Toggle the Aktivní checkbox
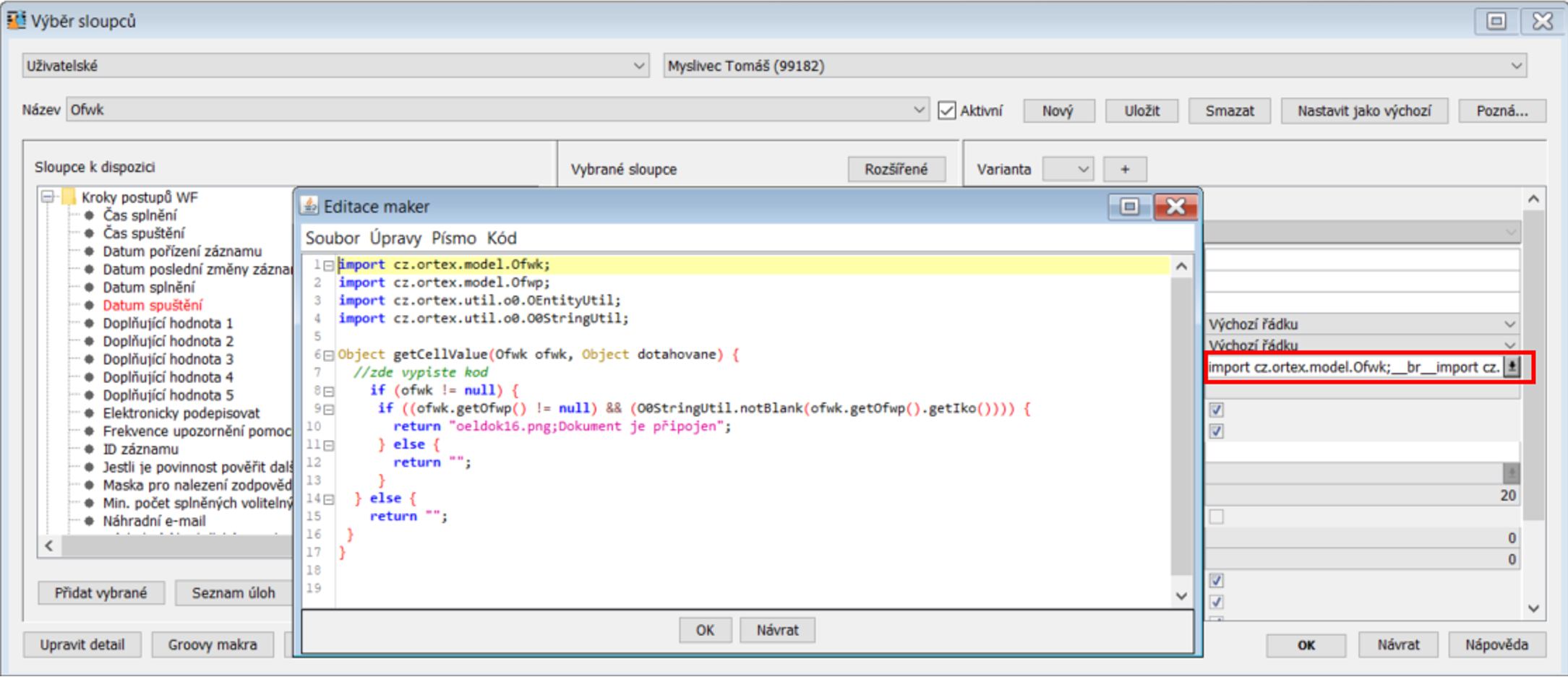 pos(946,111)
